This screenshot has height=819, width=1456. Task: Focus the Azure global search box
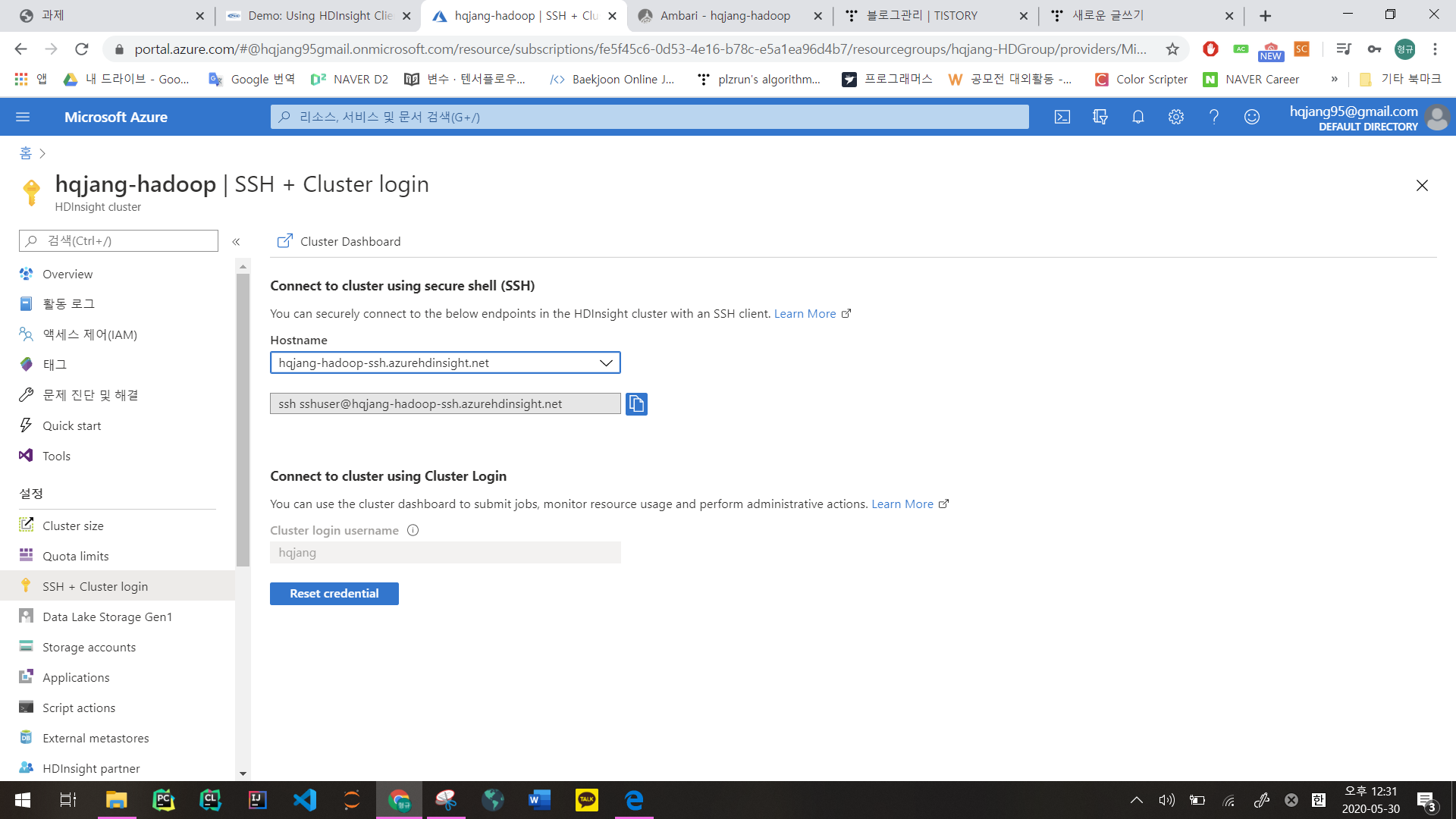pyautogui.click(x=649, y=117)
